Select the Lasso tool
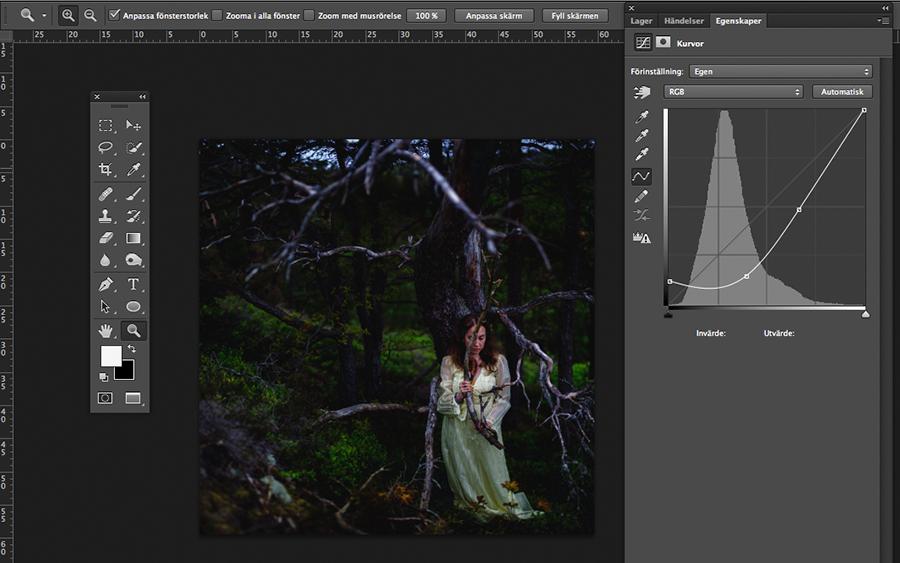The image size is (900, 563). (x=105, y=147)
